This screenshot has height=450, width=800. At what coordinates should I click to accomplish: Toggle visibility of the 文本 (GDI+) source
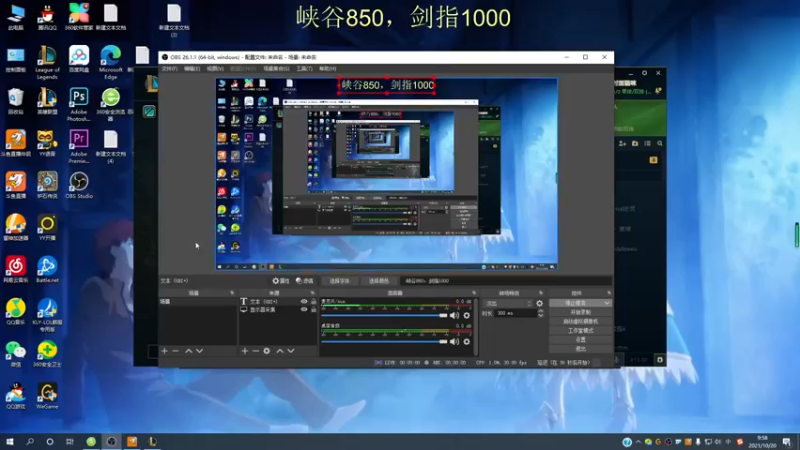click(304, 302)
